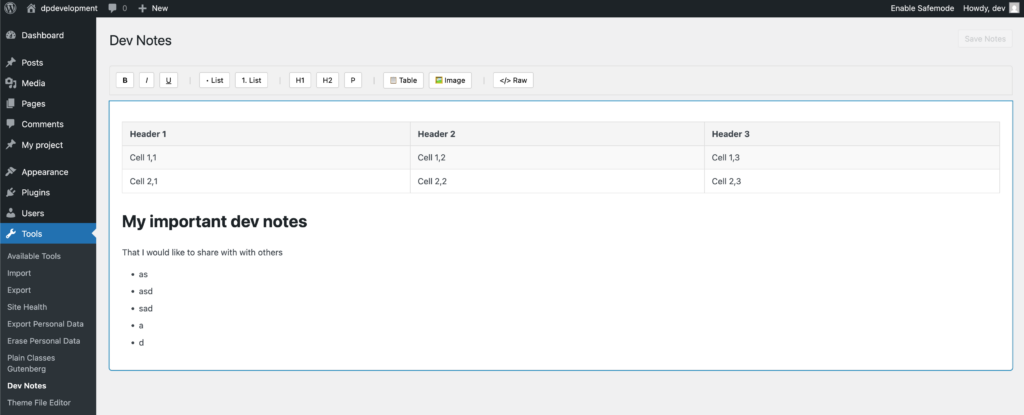Insert a Table from the toolbar
1024x415 pixels.
(404, 80)
